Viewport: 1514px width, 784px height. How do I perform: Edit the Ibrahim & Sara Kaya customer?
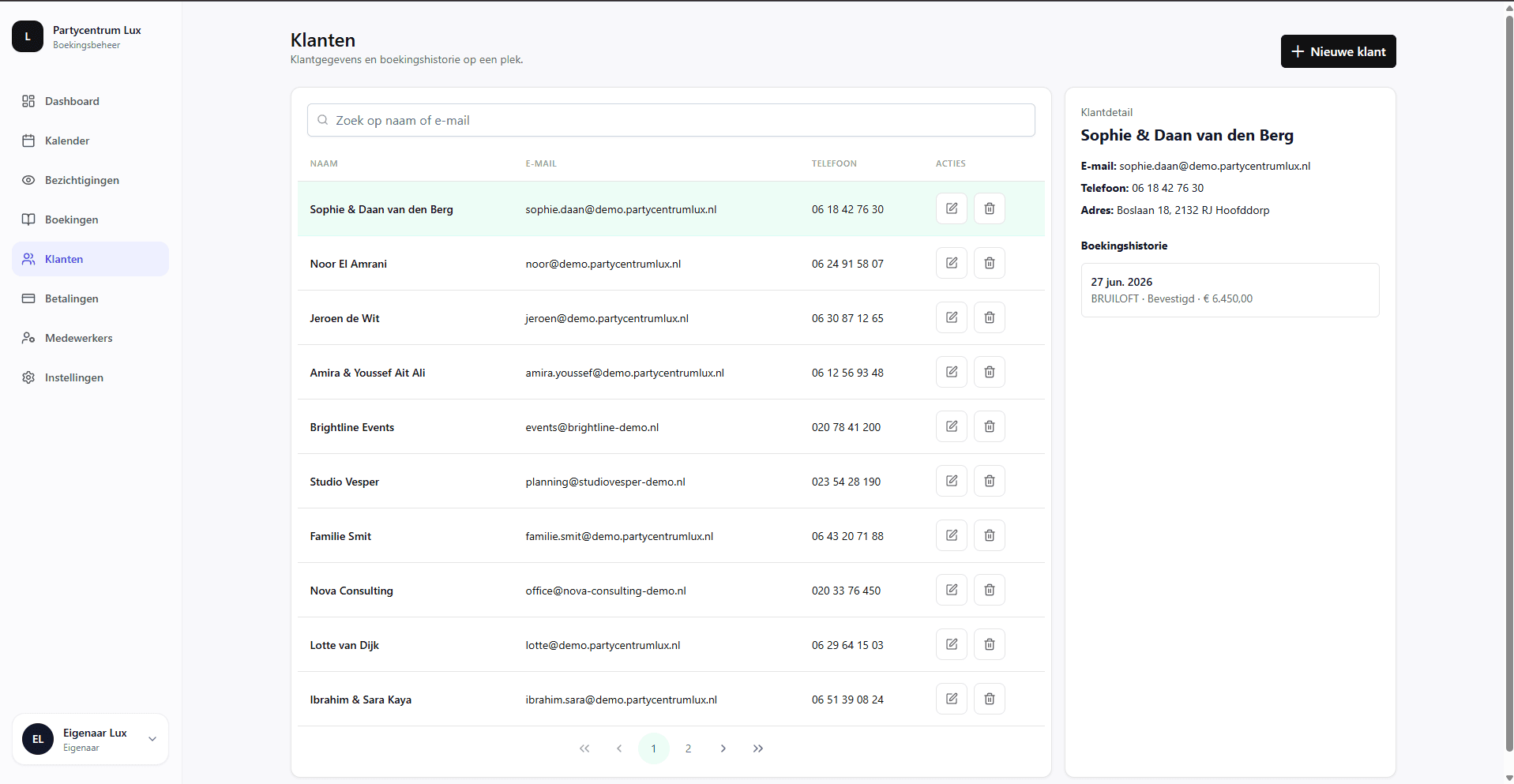point(951,699)
